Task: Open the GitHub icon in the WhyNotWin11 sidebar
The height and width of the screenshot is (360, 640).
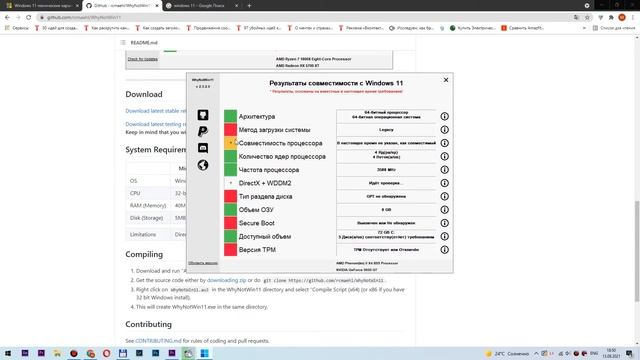Action: [x=203, y=115]
